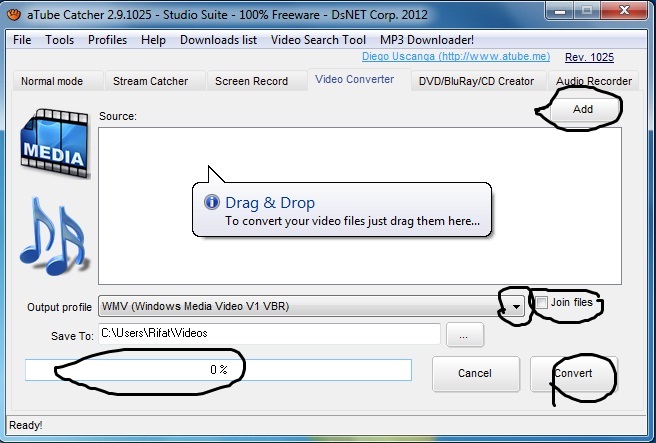Enable the Join files checkbox

pyautogui.click(x=541, y=302)
